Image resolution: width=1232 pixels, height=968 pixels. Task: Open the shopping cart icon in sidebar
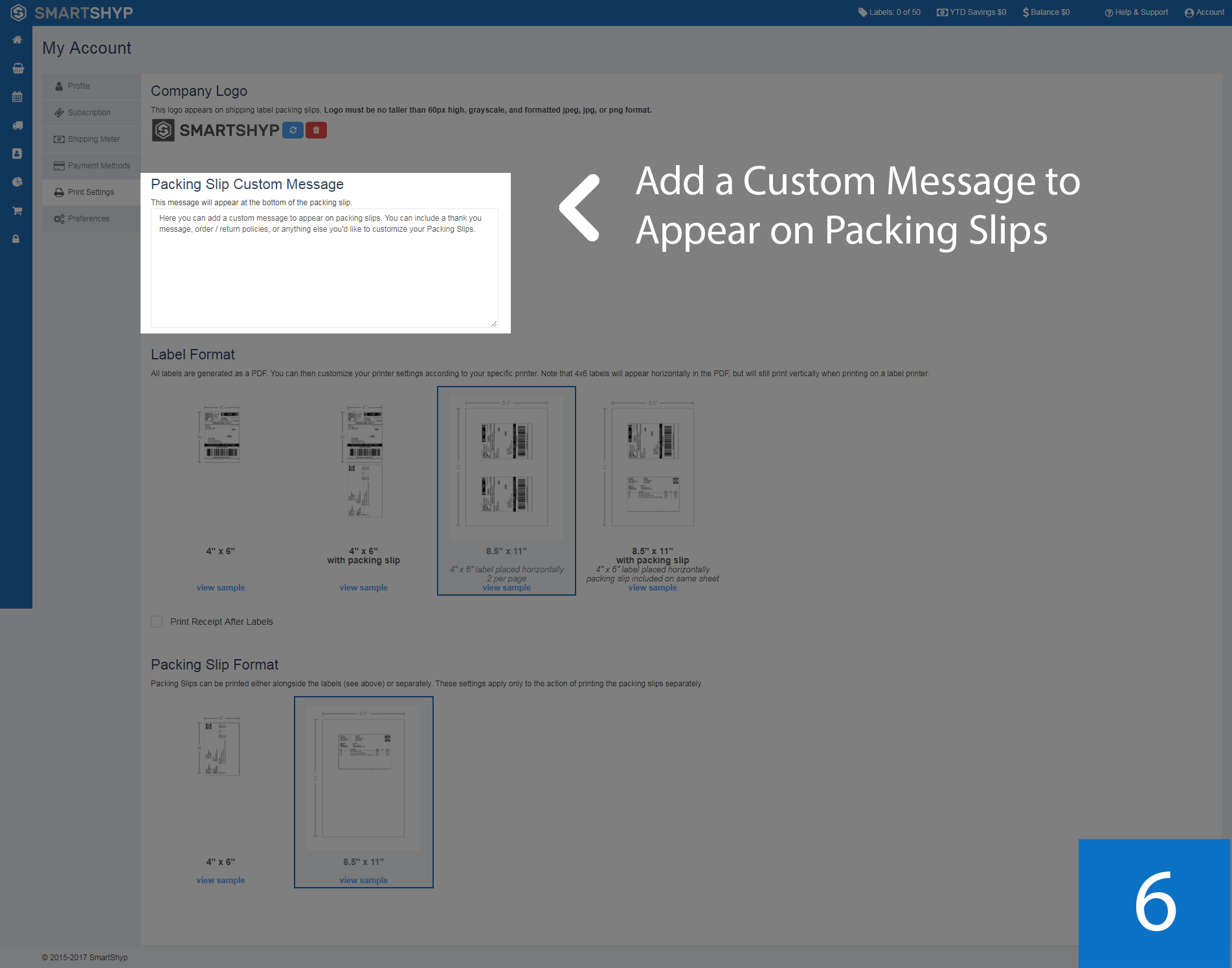pyautogui.click(x=17, y=211)
